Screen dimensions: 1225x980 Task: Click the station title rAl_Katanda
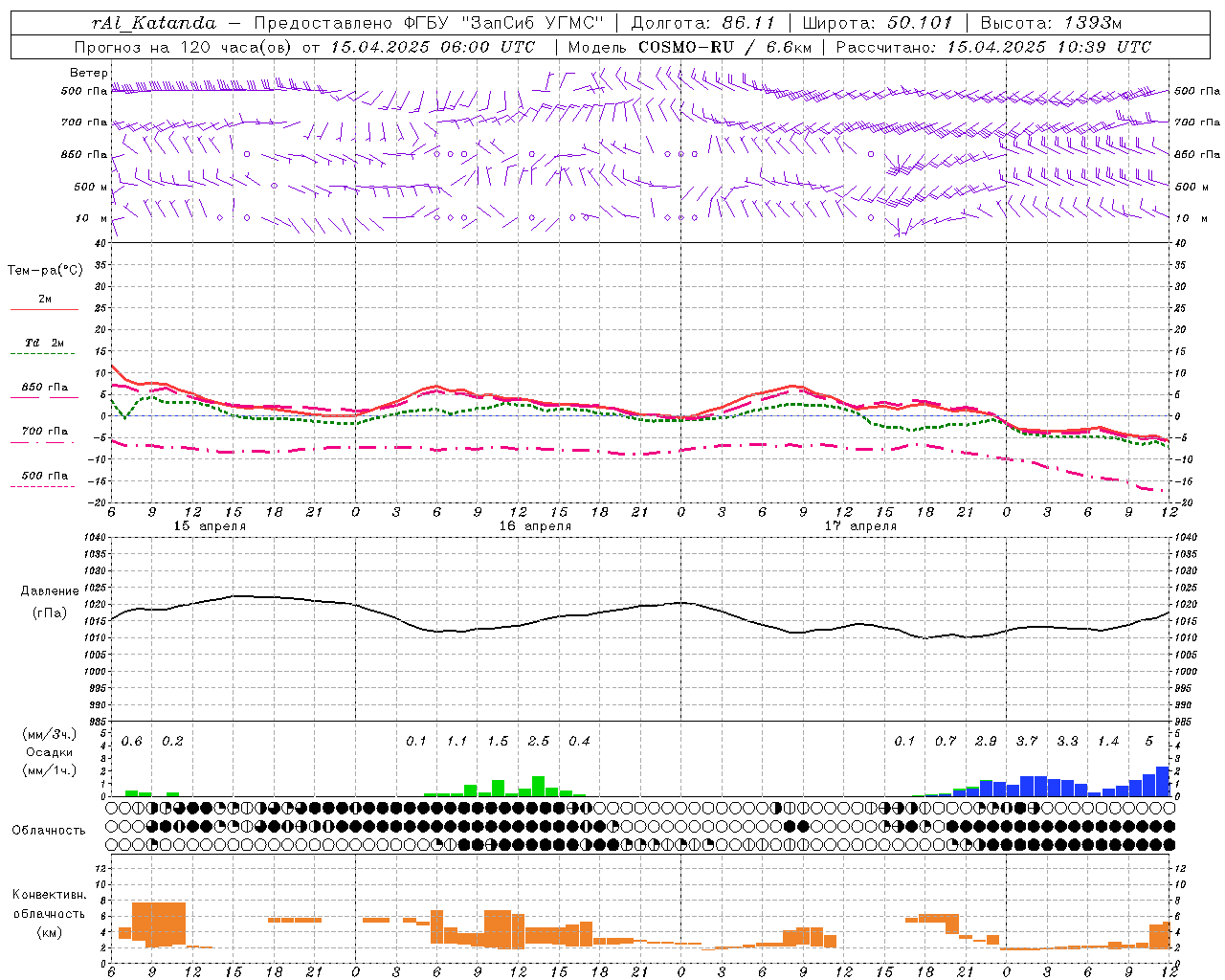click(x=154, y=23)
